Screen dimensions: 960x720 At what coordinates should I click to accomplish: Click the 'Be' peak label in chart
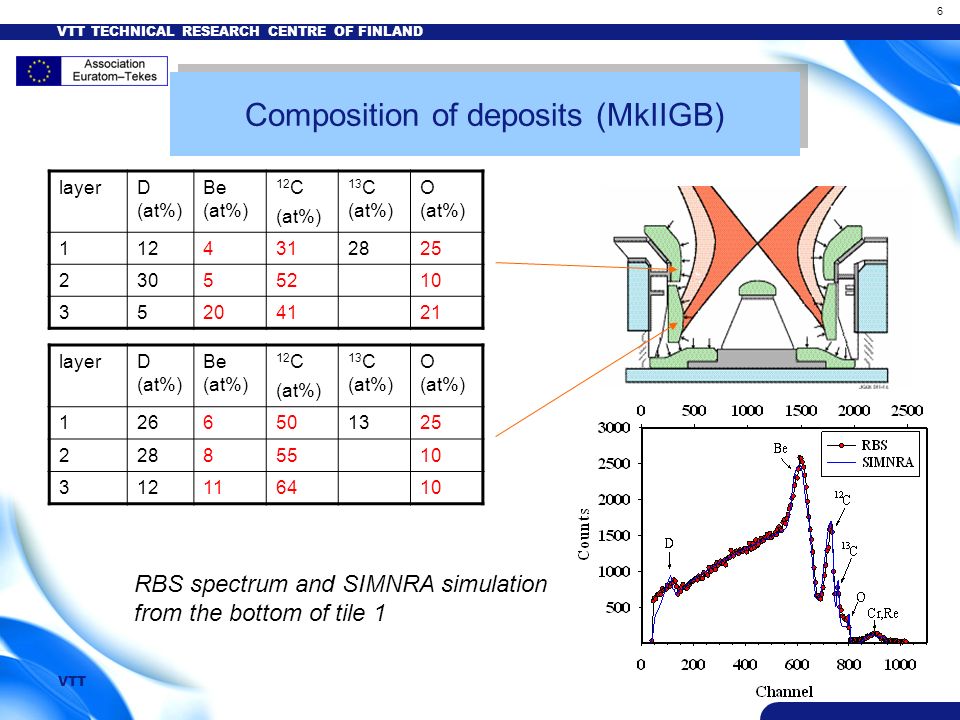point(781,448)
